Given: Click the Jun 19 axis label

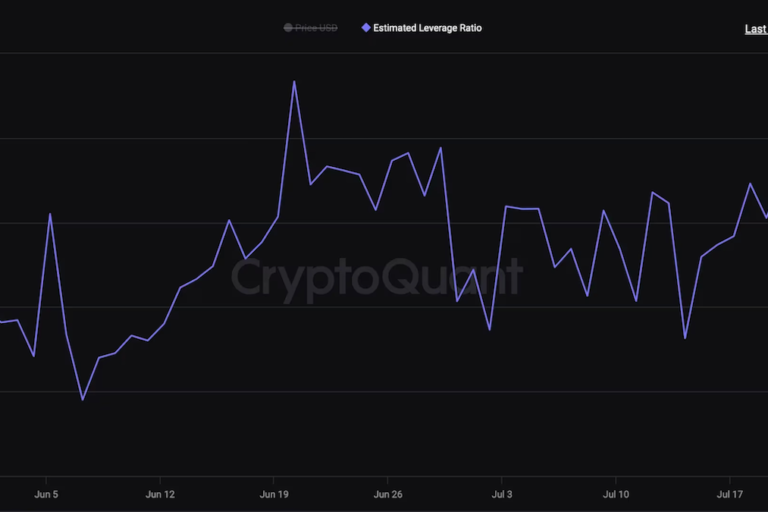Looking at the screenshot, I should pos(274,494).
